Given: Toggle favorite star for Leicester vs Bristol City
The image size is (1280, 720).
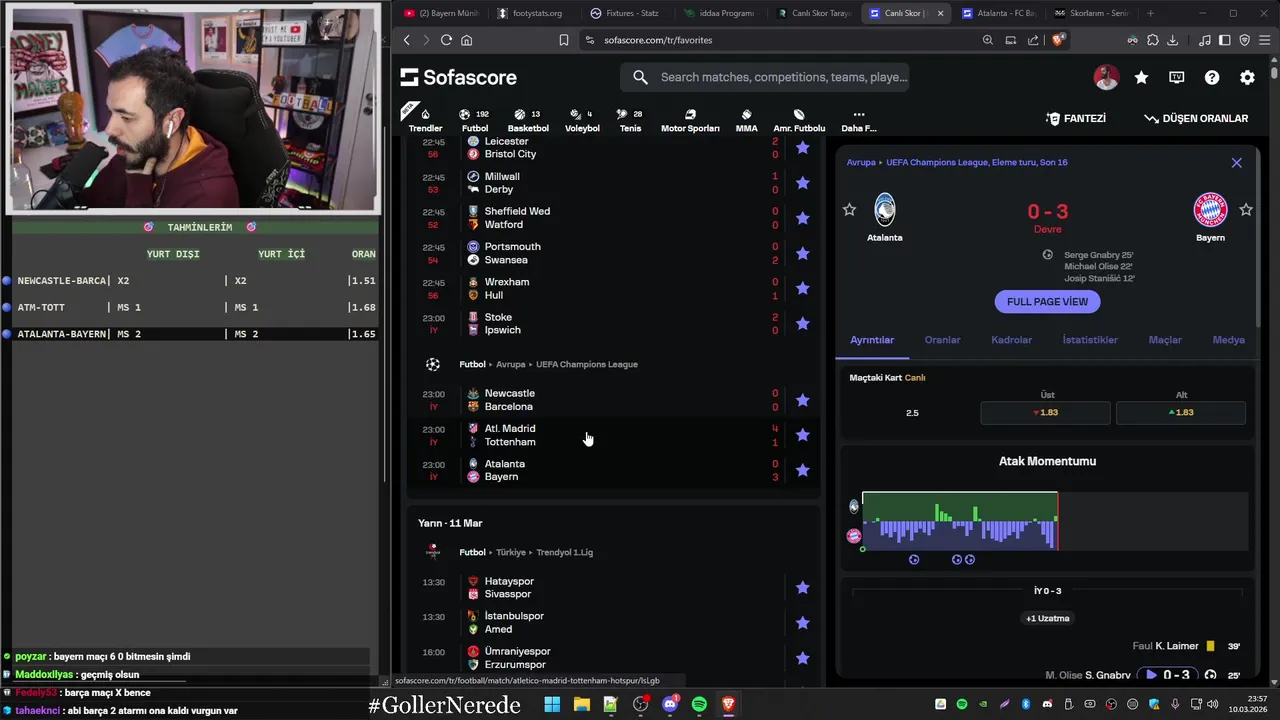Looking at the screenshot, I should 802,148.
